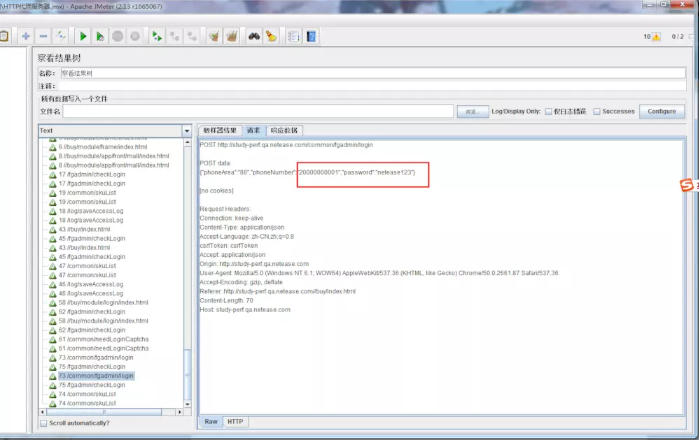This screenshot has height=442, width=699.
Task: Click the phoneArea JSON post data line
Action: click(307, 173)
